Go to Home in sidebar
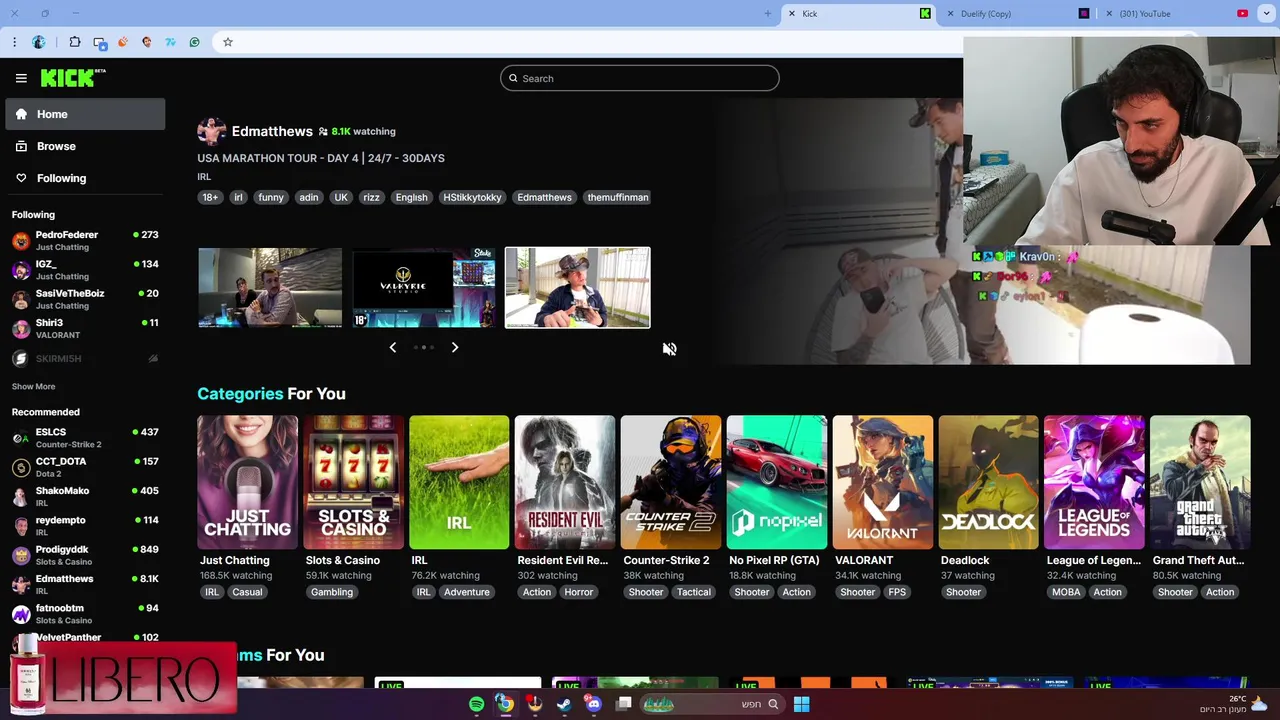Image resolution: width=1280 pixels, height=720 pixels. point(85,114)
